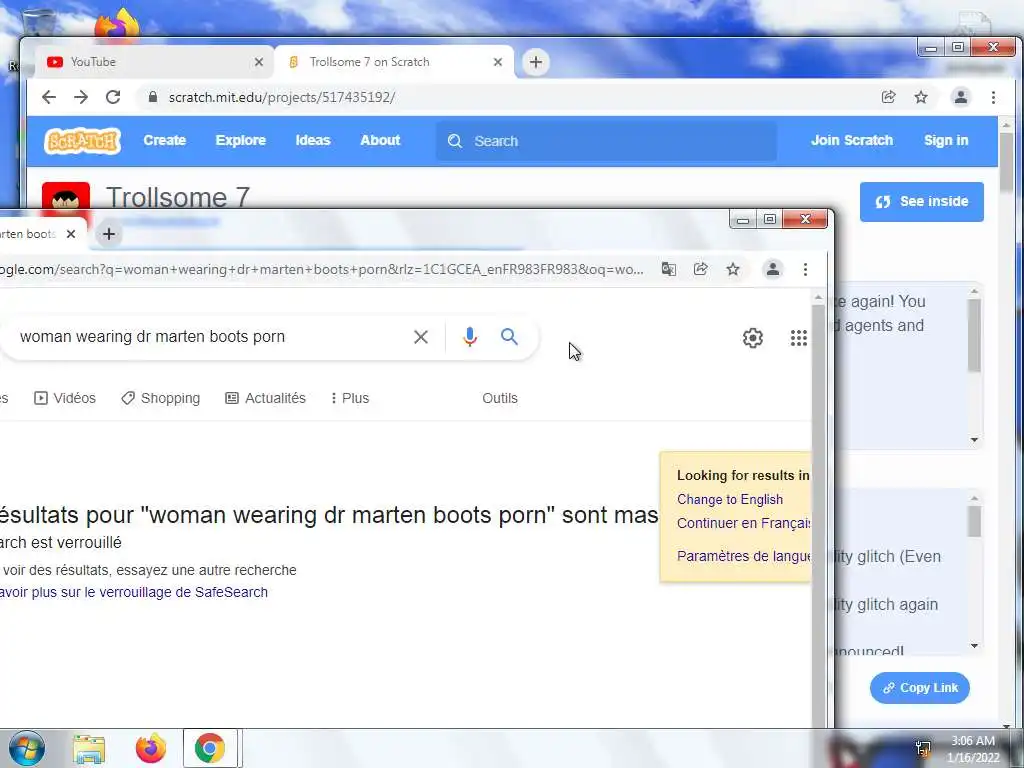Click the Scratch search field

(x=606, y=141)
